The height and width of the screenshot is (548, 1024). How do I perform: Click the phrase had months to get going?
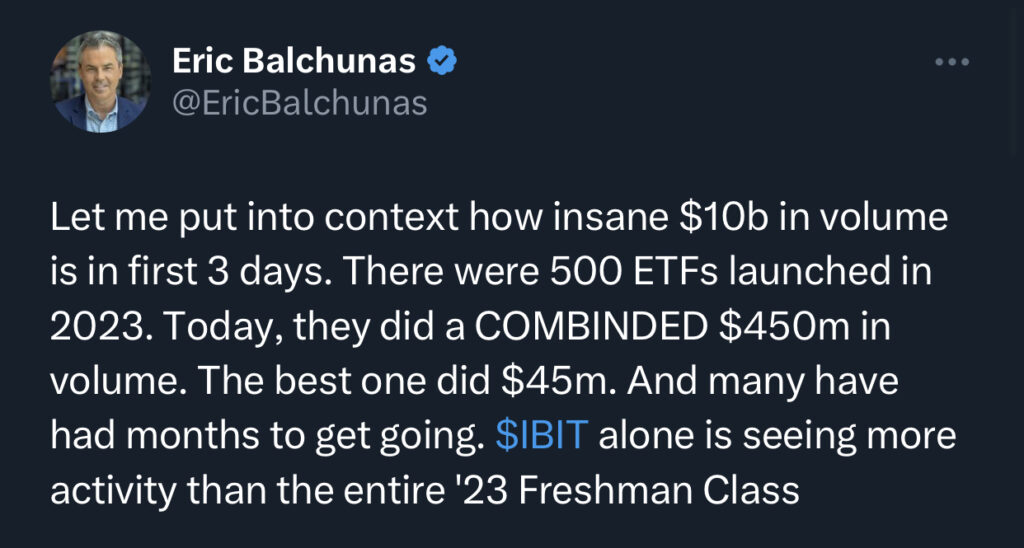tap(266, 436)
